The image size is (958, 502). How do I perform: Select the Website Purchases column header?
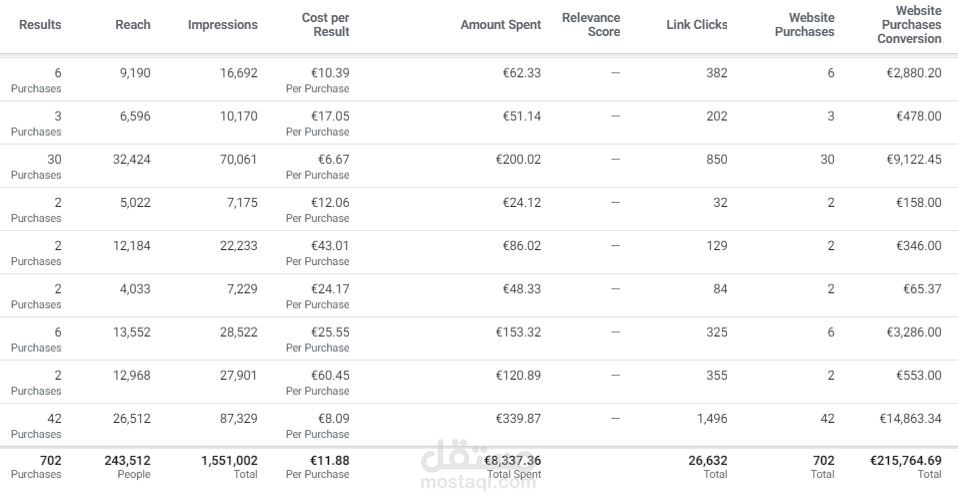[804, 25]
